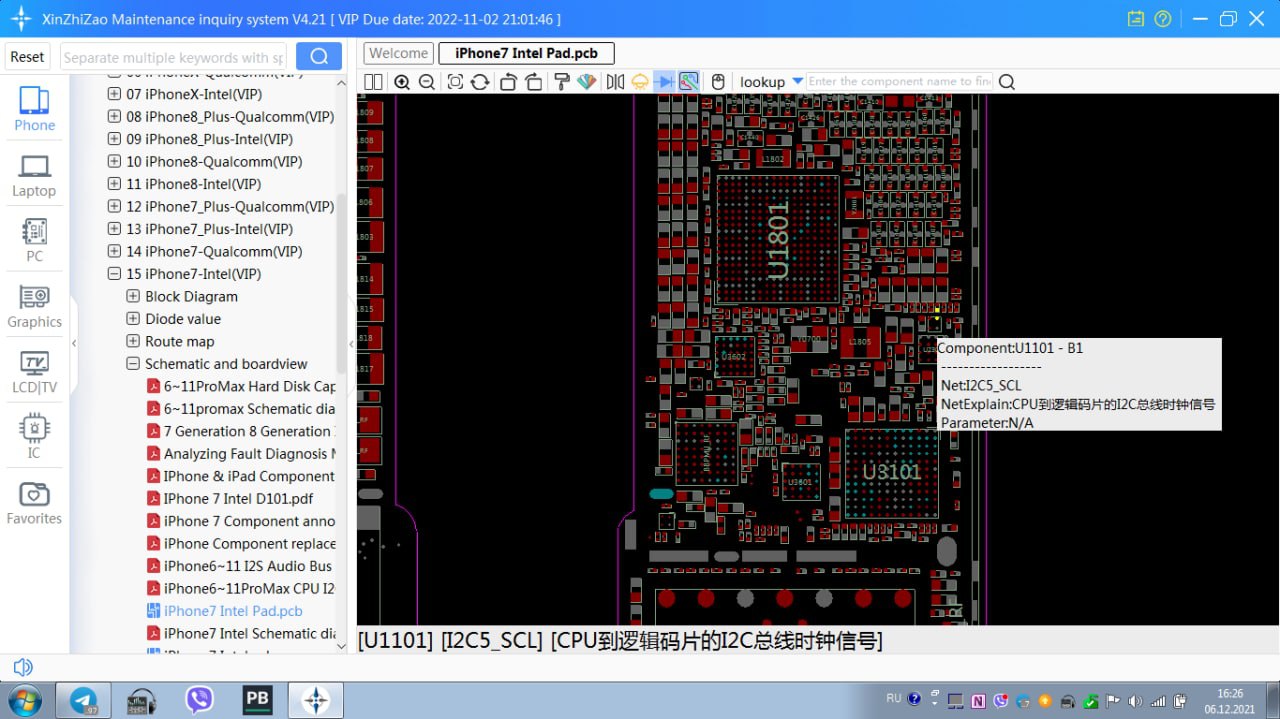Select the iPhone7 Intel Pad.pcb tab

[526, 54]
